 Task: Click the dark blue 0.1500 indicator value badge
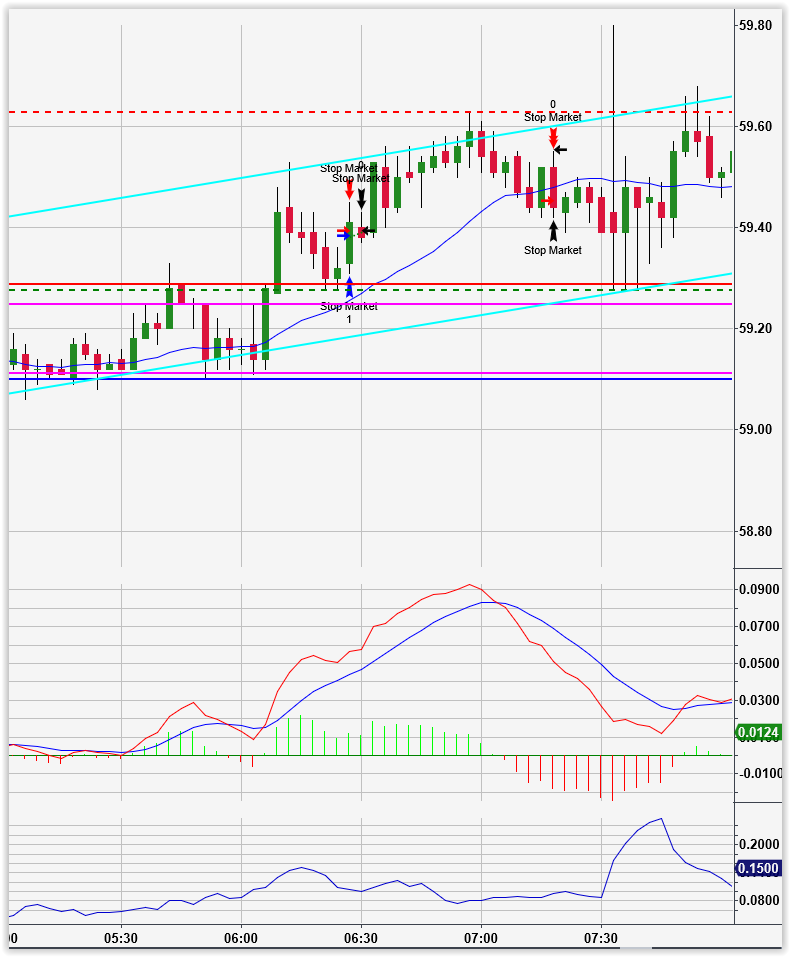(x=759, y=869)
